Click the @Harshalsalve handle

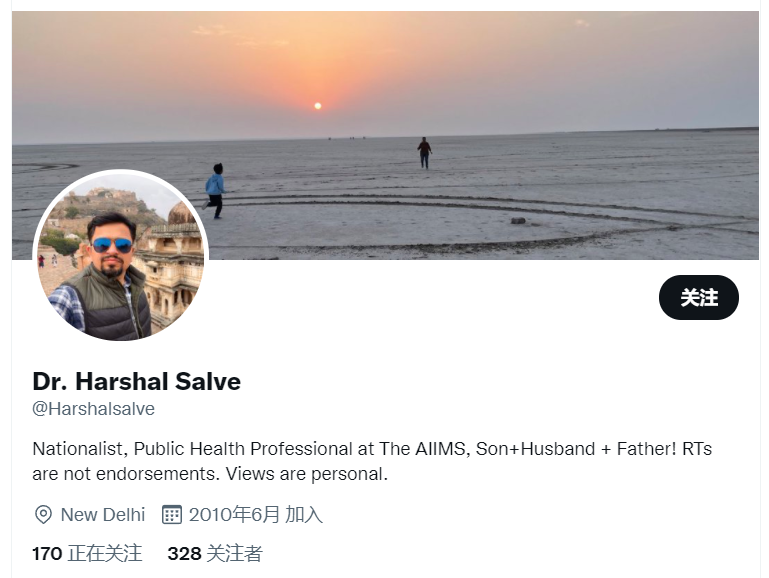pyautogui.click(x=93, y=409)
